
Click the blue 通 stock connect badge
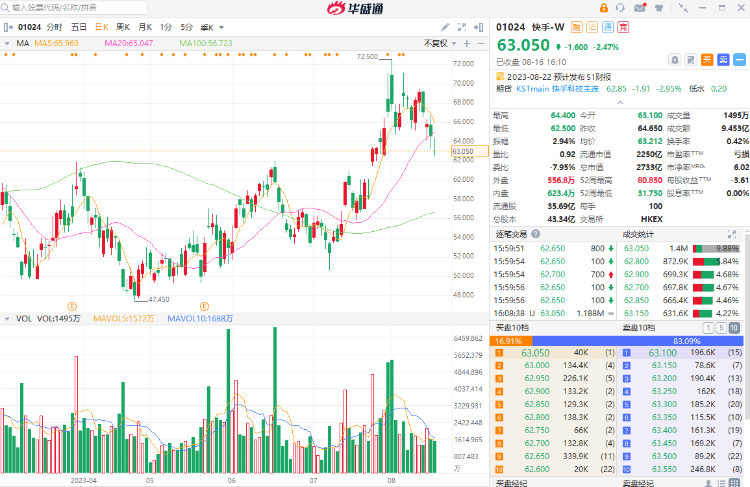click(x=607, y=27)
